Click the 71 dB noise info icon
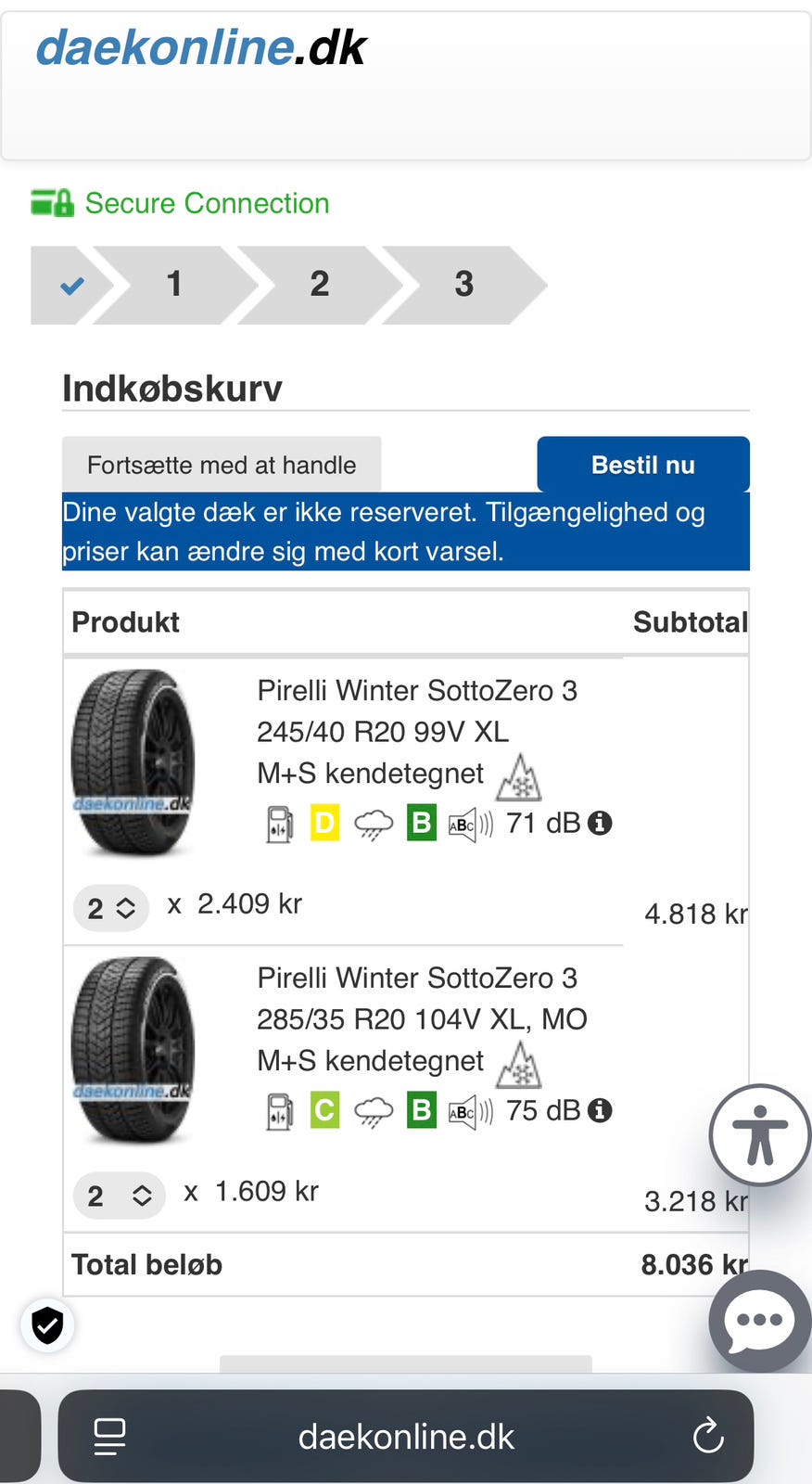 [601, 823]
